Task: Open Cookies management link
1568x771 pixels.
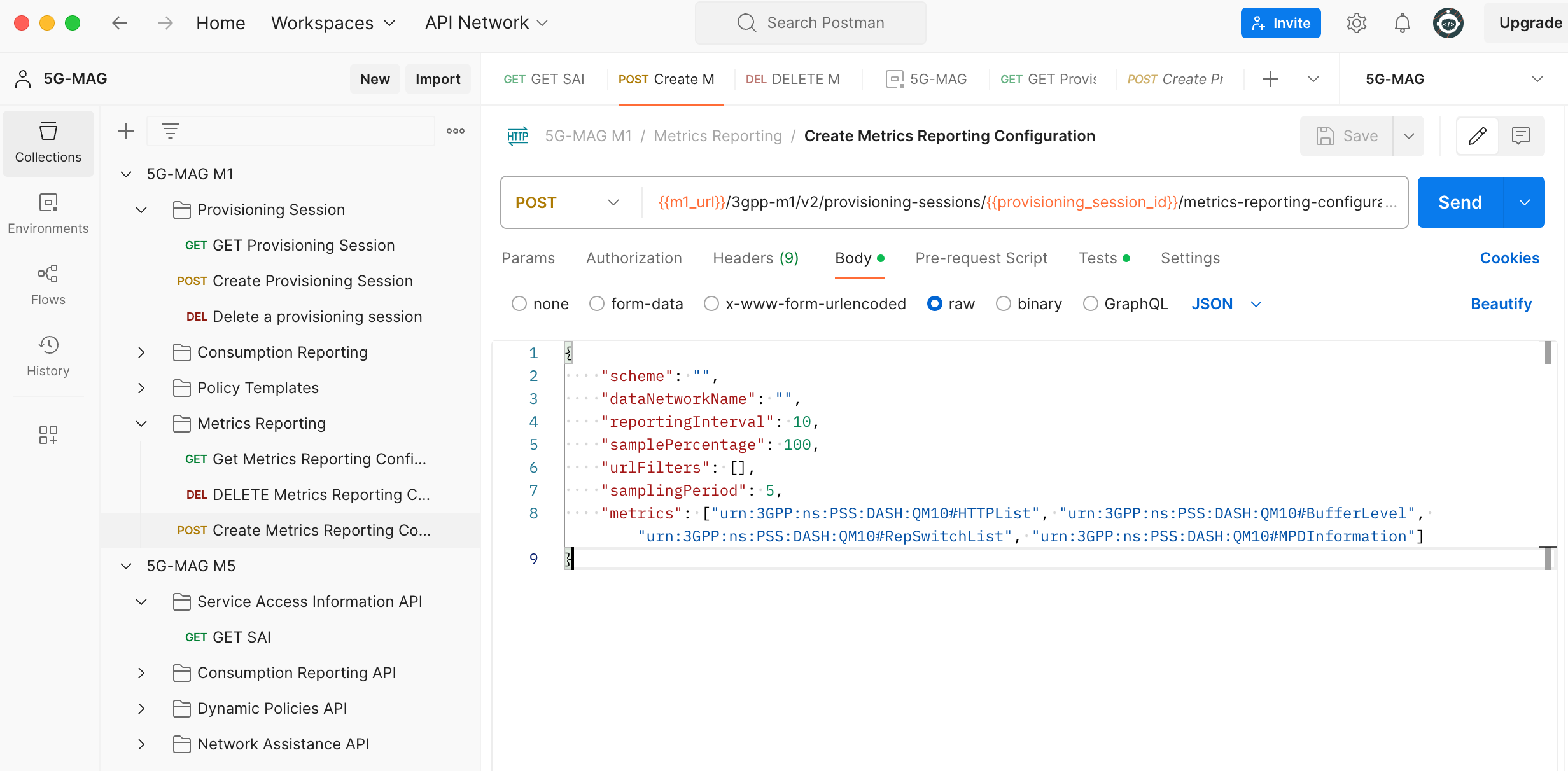Action: [x=1509, y=258]
